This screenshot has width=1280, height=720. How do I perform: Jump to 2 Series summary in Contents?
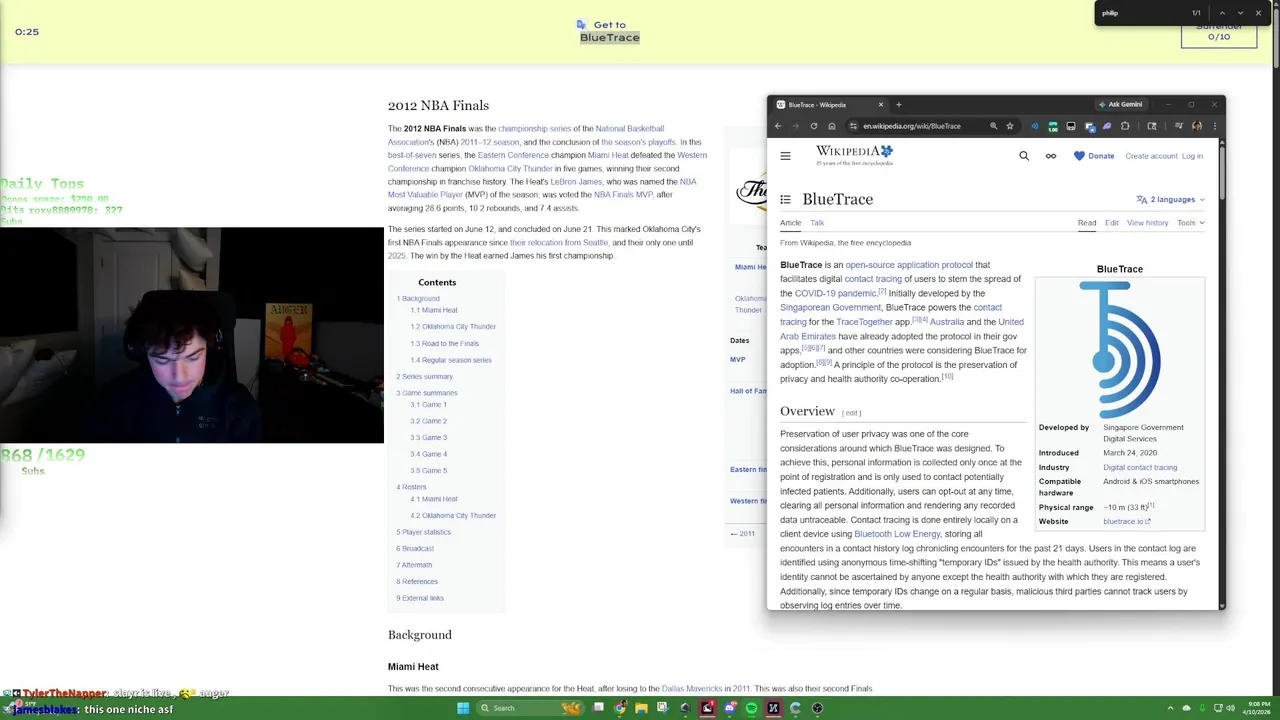[x=424, y=377]
